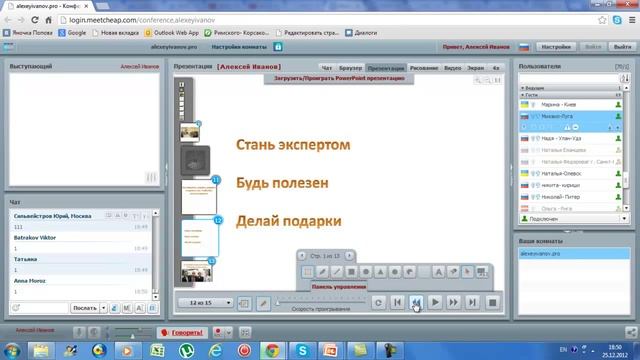Click the remove minus icon for Михаил-Луга

(576, 127)
